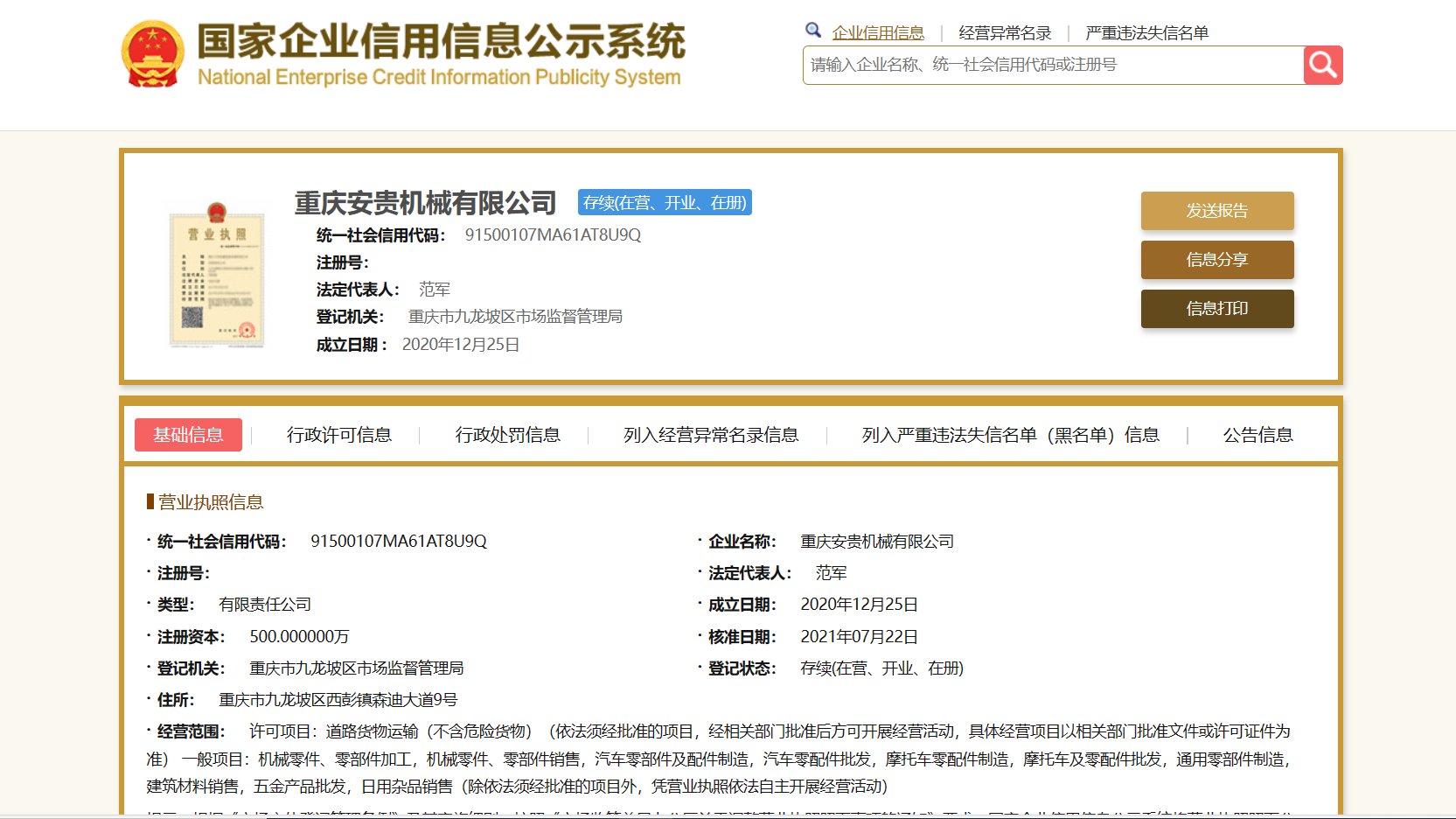Viewport: 1456px width, 819px height.
Task: Click the credit code in the header card
Action: pyautogui.click(x=553, y=235)
